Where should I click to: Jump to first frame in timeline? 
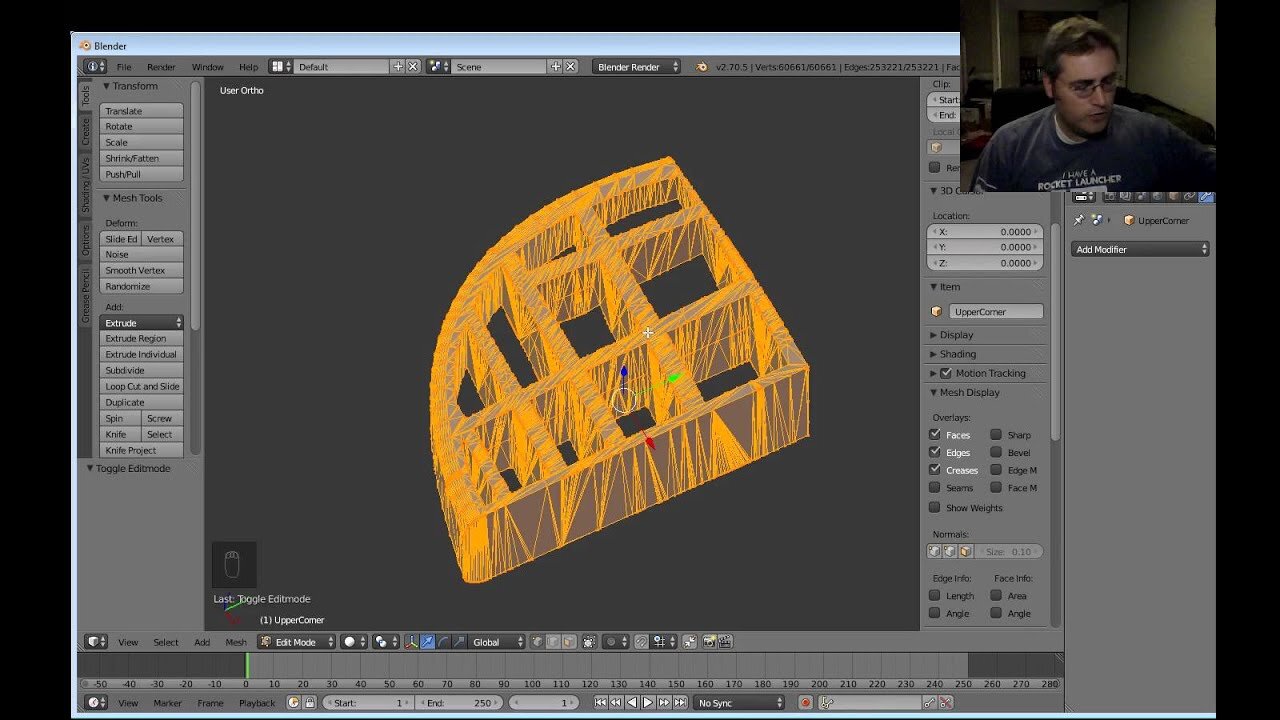pos(600,703)
